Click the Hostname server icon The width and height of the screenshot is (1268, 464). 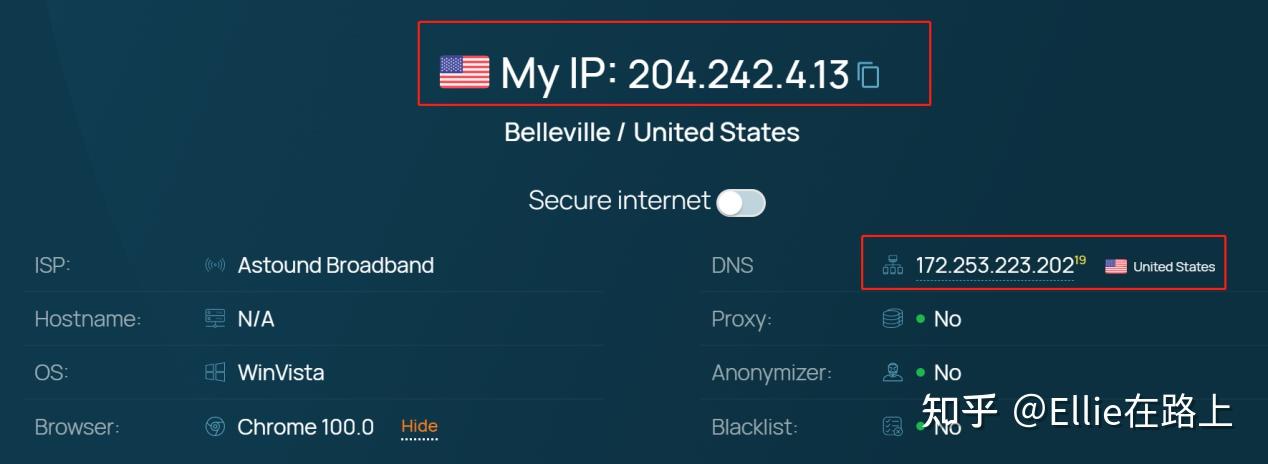(215, 319)
